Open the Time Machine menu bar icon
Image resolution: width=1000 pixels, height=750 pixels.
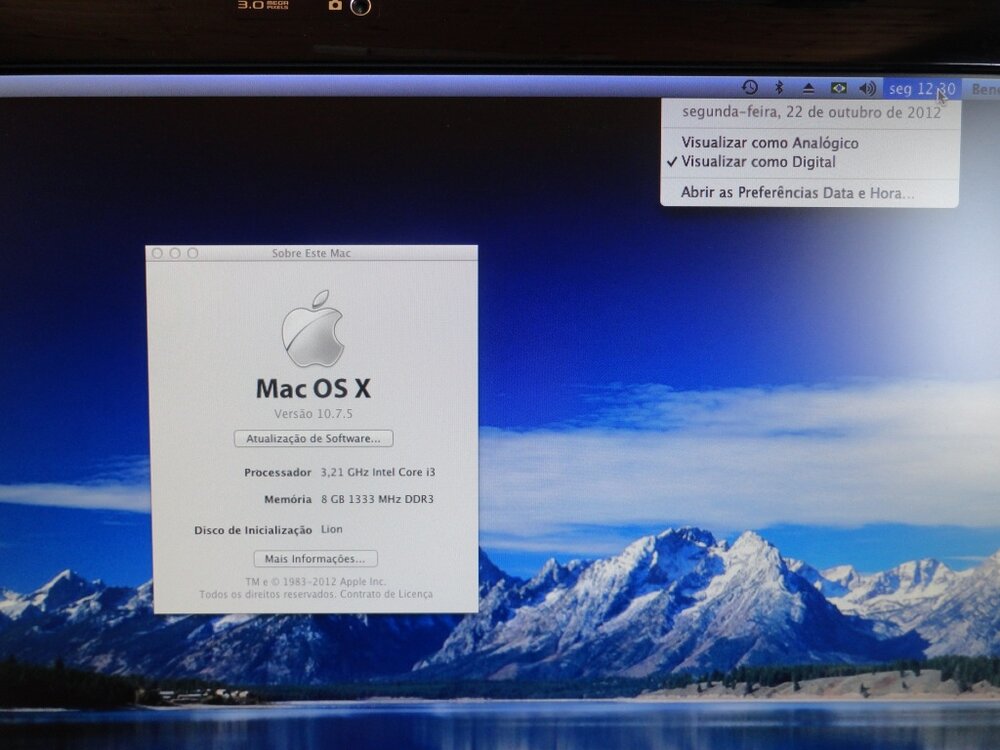(749, 88)
